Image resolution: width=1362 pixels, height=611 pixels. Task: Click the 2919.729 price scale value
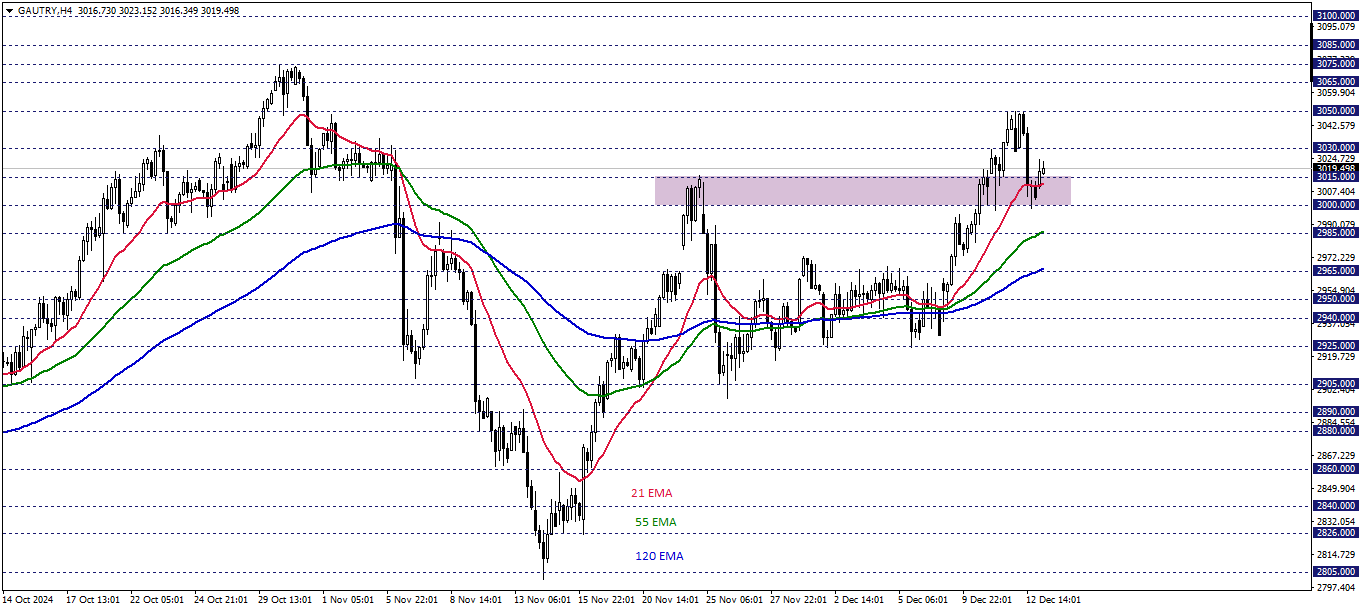(1336, 357)
